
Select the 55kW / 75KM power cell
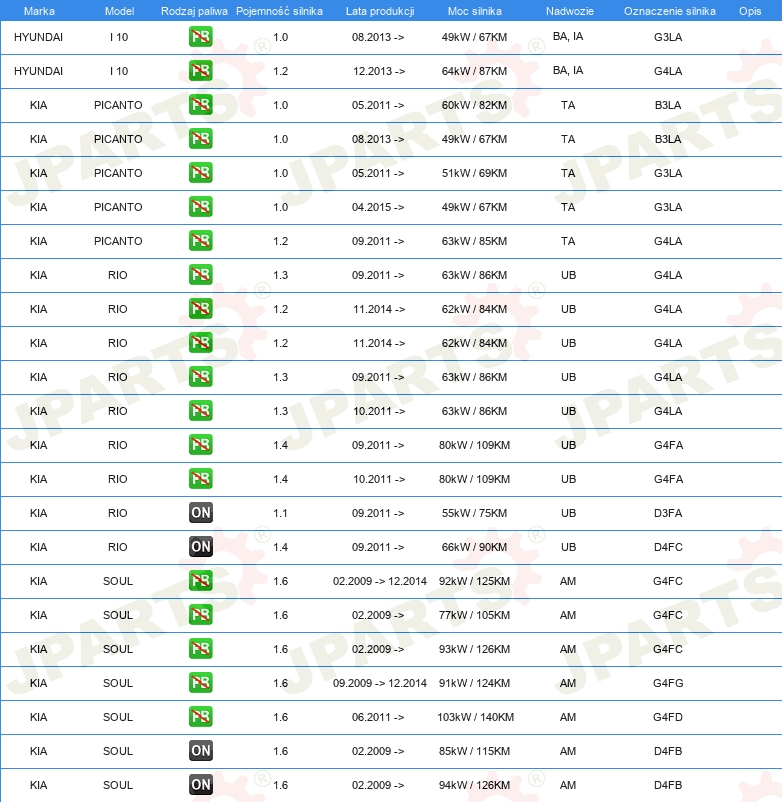[475, 514]
